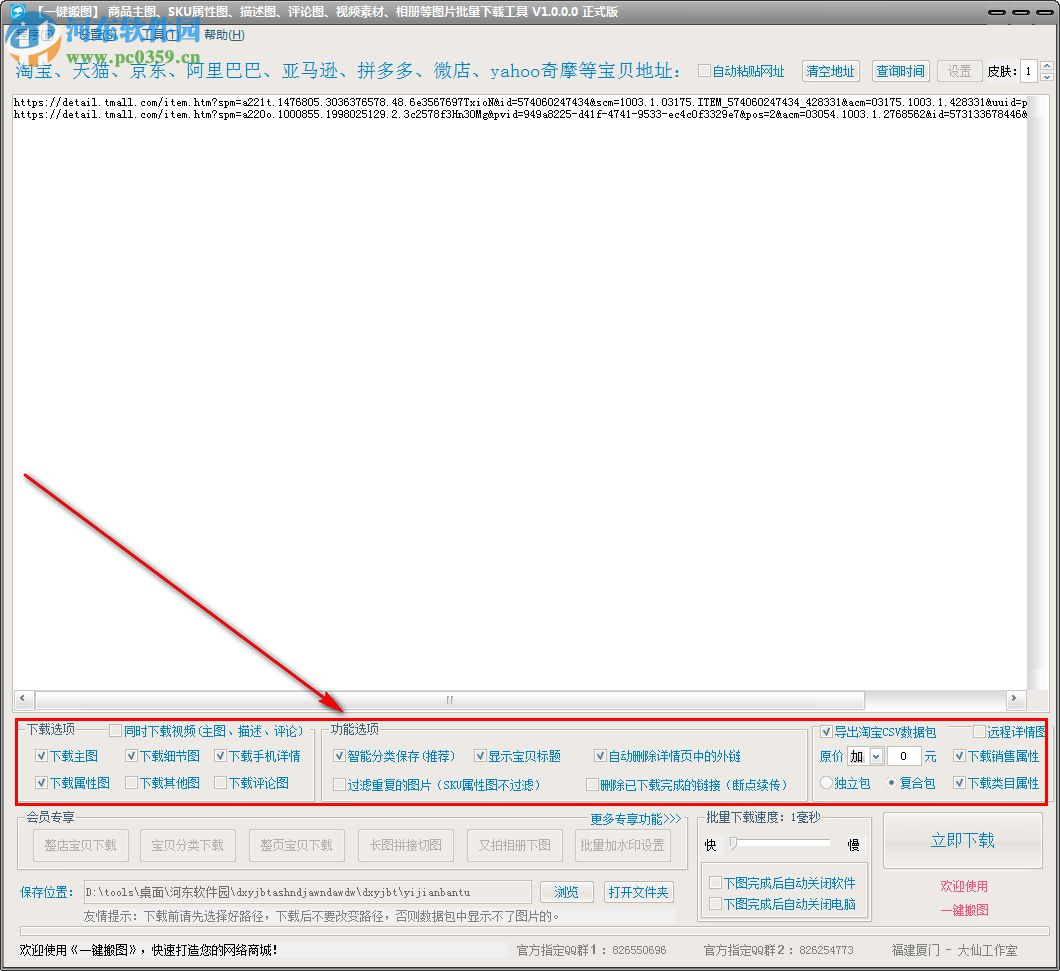
Task: Click the 查询时间 button
Action: (x=900, y=71)
